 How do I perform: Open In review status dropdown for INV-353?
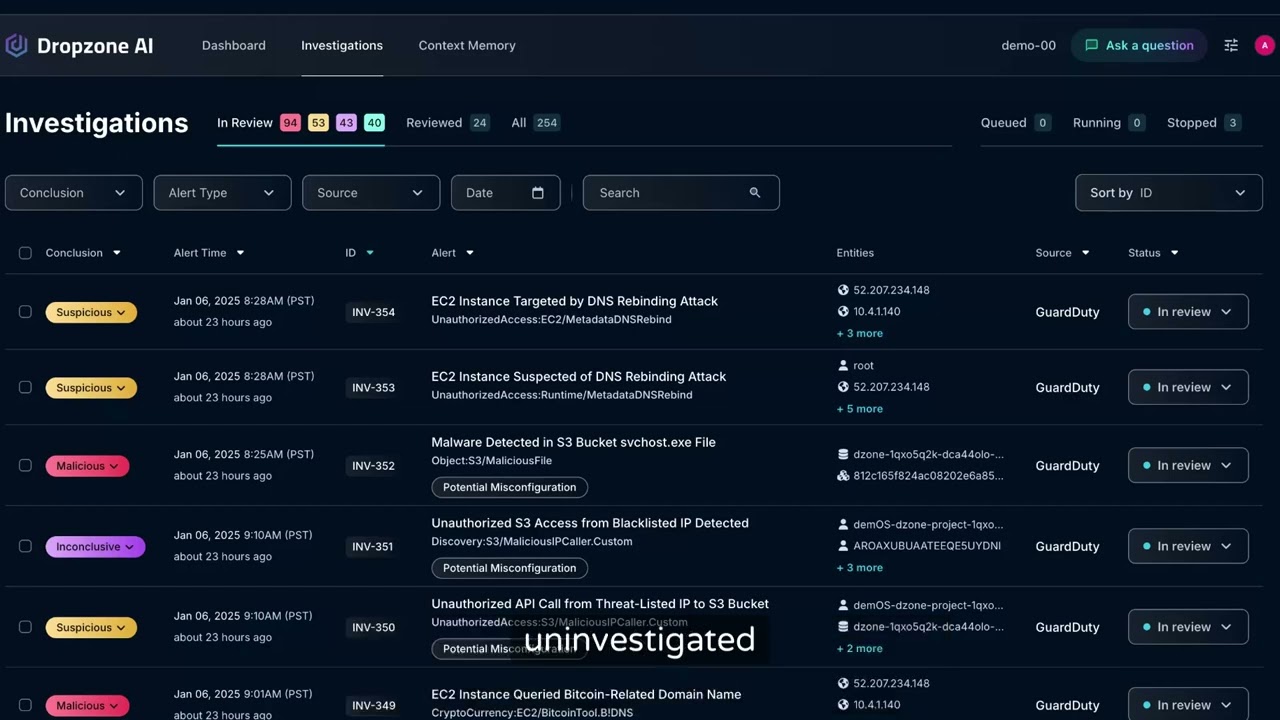(1188, 387)
